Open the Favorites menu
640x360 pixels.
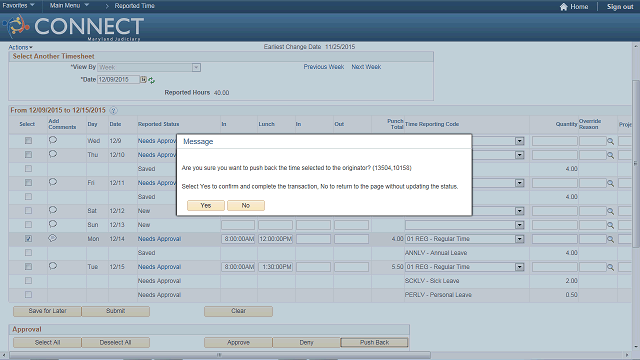click(18, 5)
